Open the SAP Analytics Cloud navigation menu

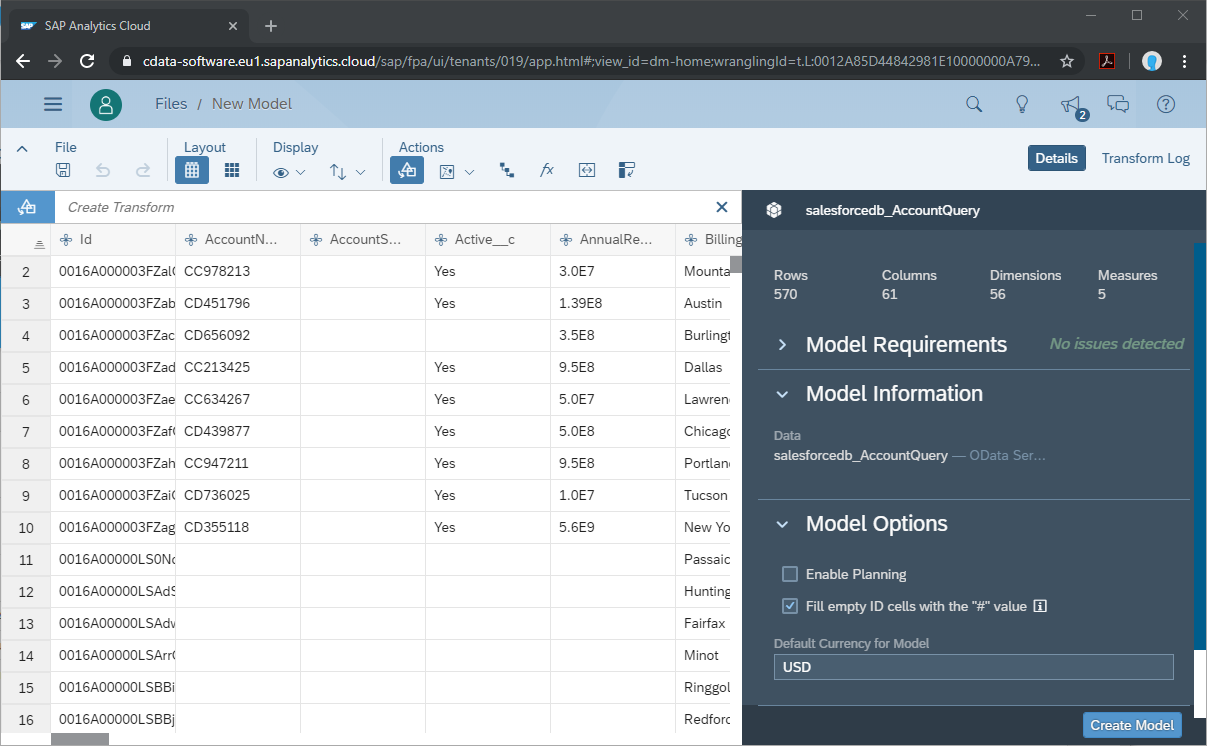pyautogui.click(x=52, y=104)
